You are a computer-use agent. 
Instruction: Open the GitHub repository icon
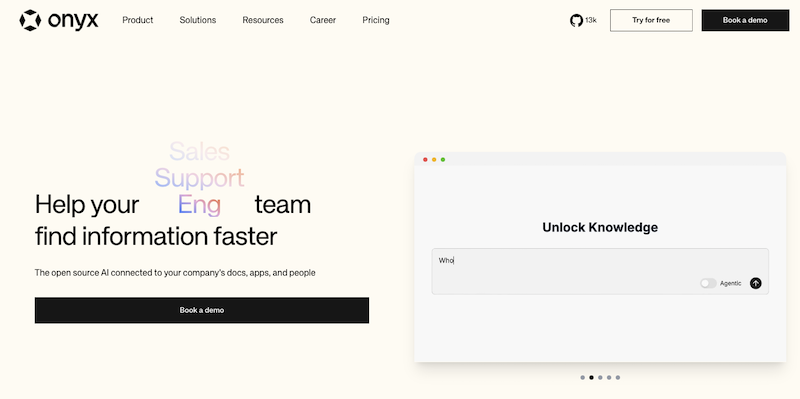tap(576, 20)
